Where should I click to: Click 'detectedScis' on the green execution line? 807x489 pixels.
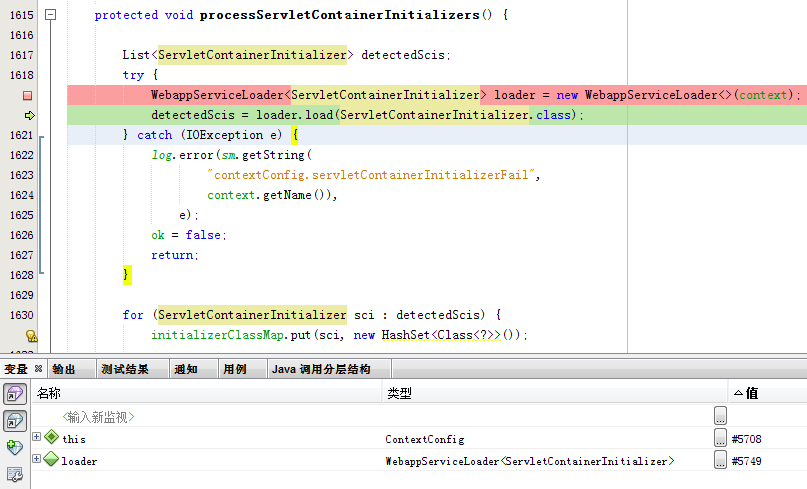coord(193,115)
